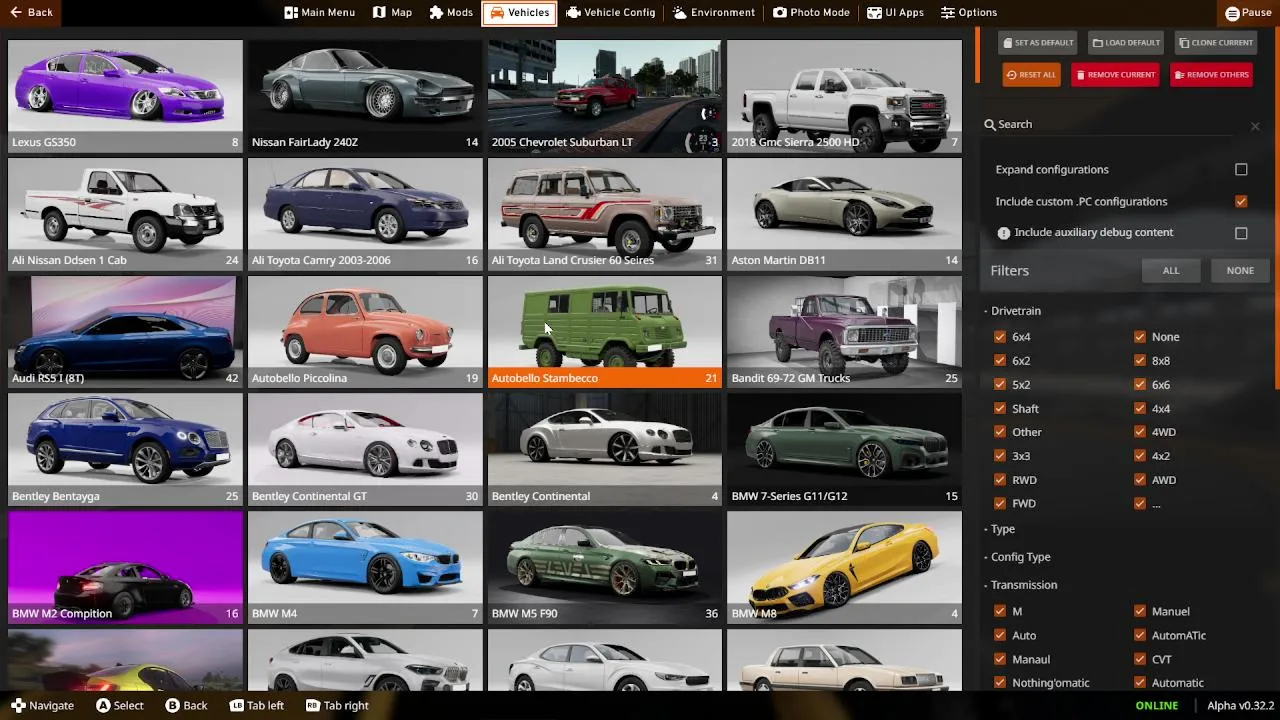Open the Mods menu
Image resolution: width=1280 pixels, height=720 pixels.
(x=451, y=13)
